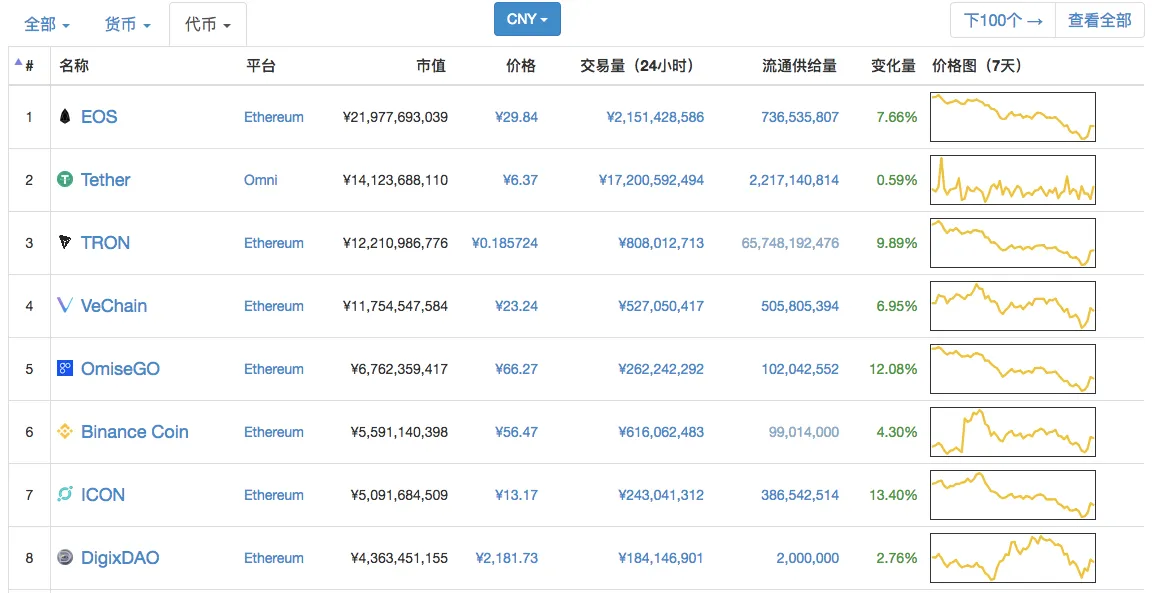Click the Tether coin logo icon
Image resolution: width=1162 pixels, height=593 pixels.
[x=65, y=179]
